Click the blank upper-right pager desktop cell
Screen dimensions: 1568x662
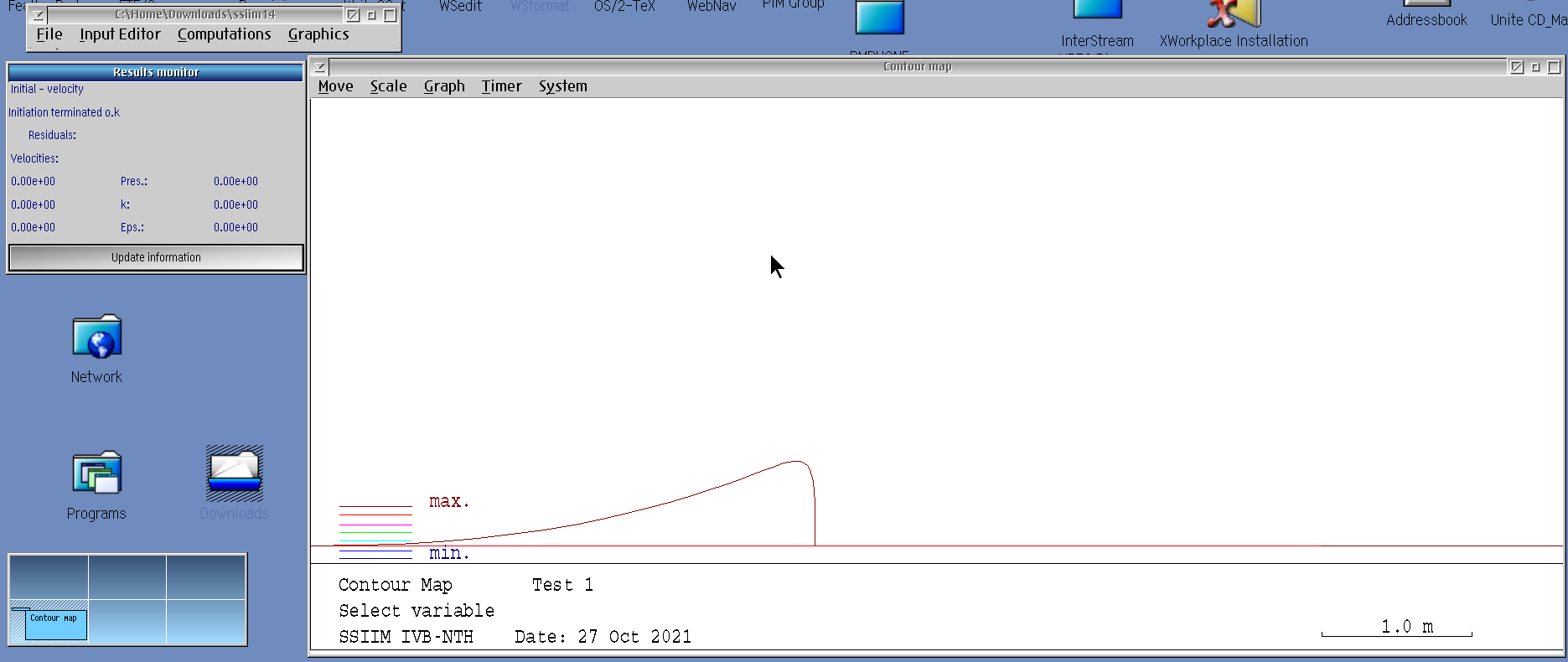tap(205, 577)
